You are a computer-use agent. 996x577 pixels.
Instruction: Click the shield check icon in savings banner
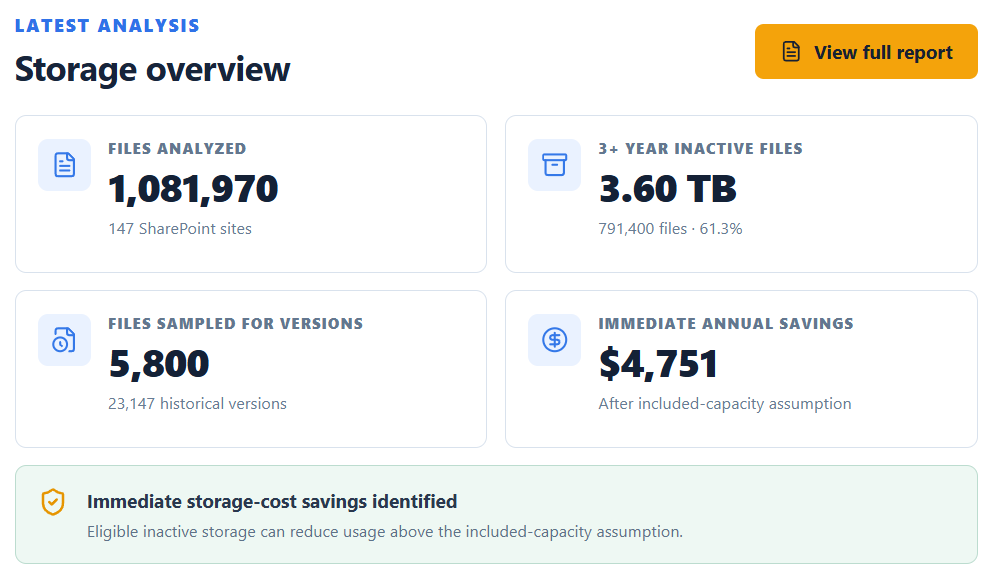pyautogui.click(x=53, y=502)
